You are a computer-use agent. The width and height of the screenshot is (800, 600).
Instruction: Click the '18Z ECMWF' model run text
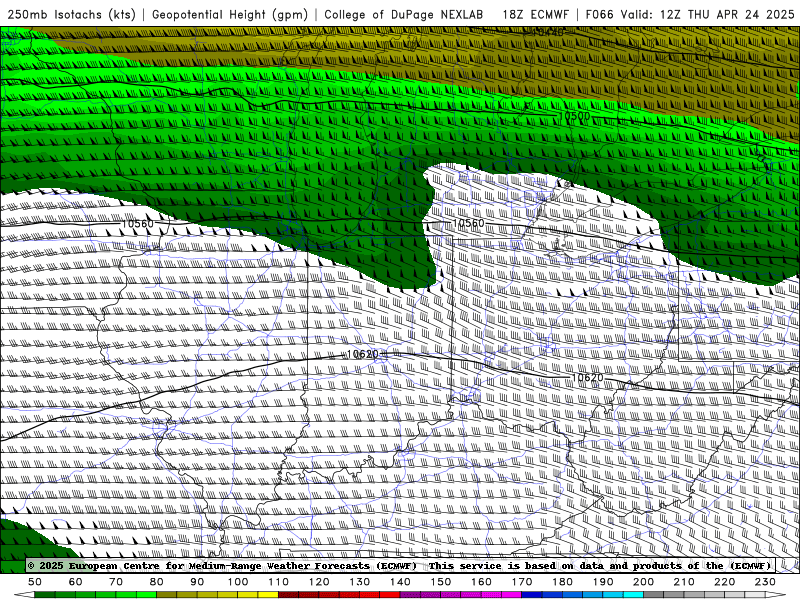[535, 14]
